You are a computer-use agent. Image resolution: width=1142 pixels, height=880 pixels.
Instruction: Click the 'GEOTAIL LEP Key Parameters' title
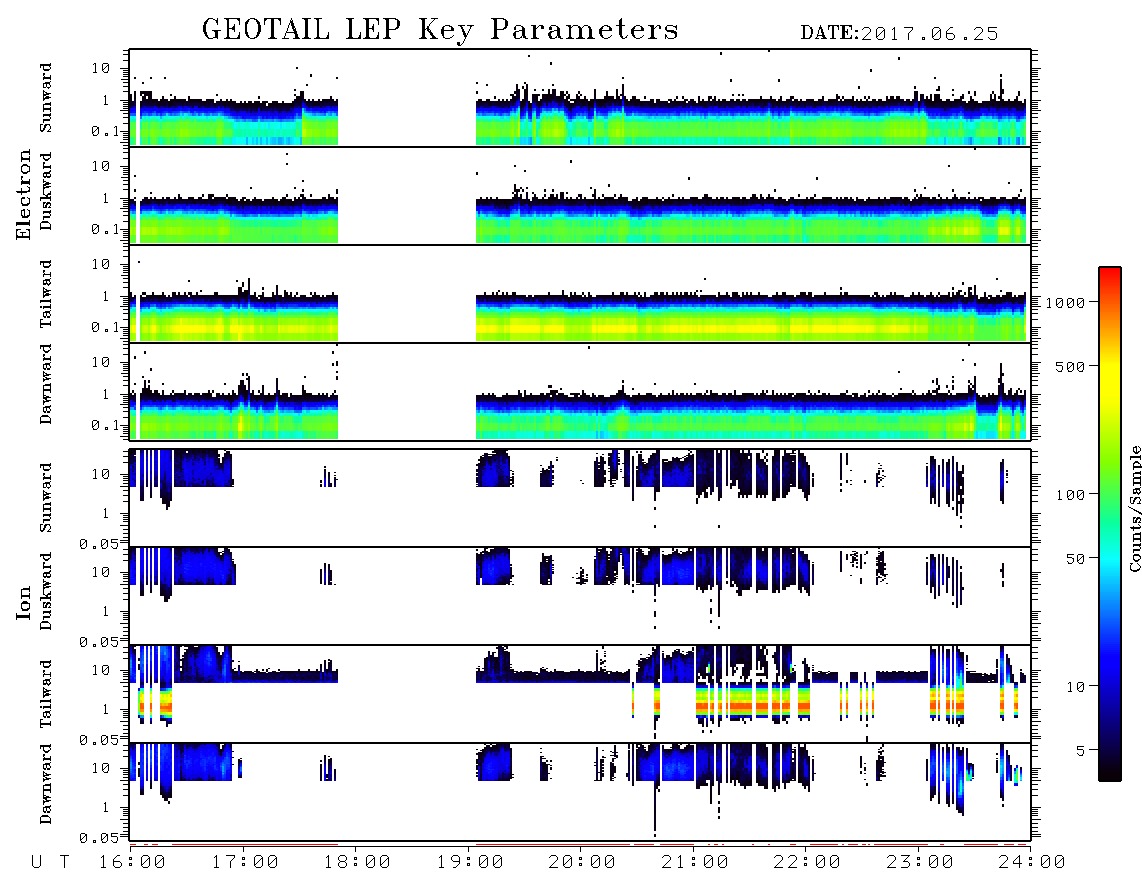[440, 30]
